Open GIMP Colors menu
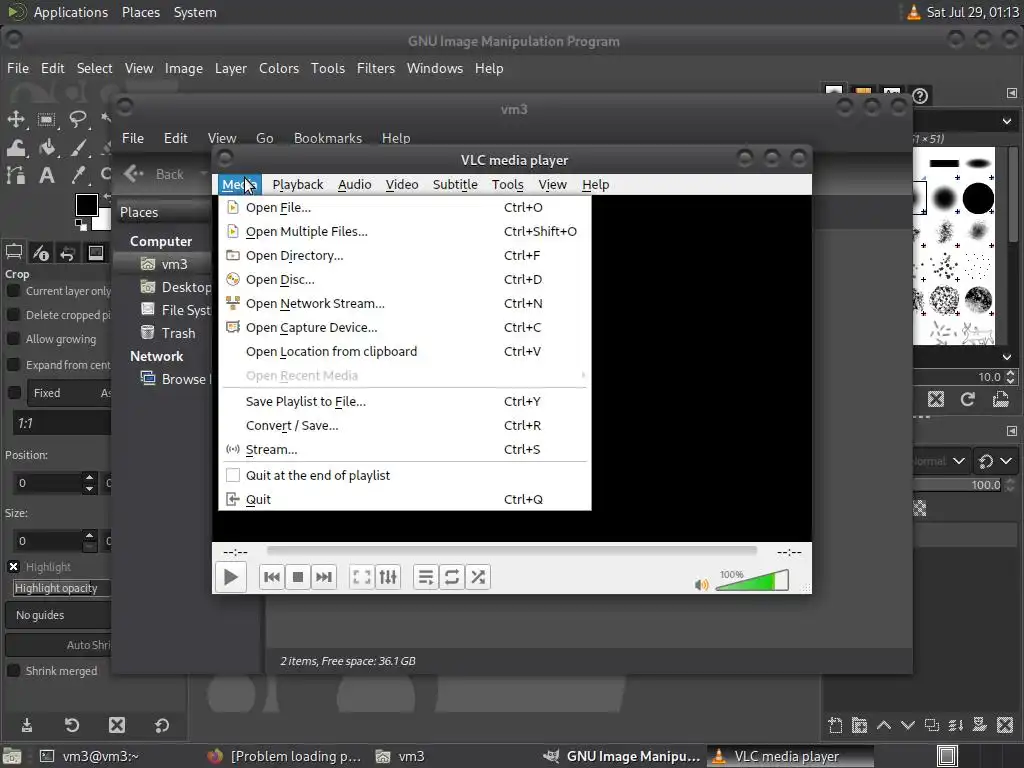This screenshot has width=1024, height=768. [279, 69]
